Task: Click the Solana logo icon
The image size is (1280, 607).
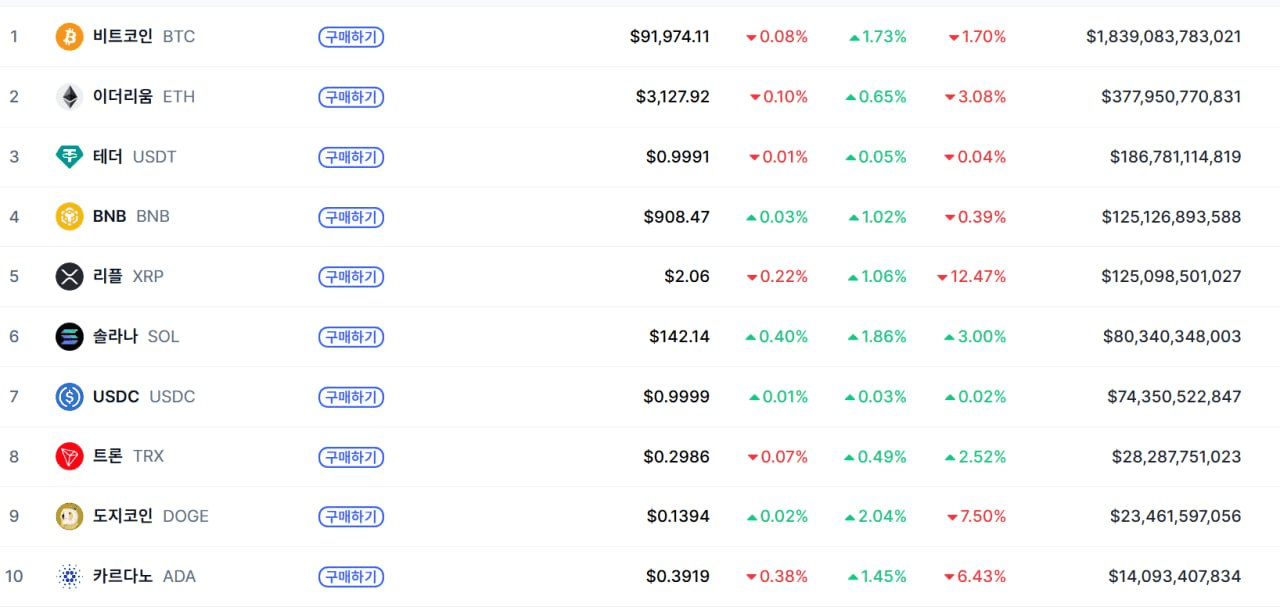Action: [x=69, y=337]
